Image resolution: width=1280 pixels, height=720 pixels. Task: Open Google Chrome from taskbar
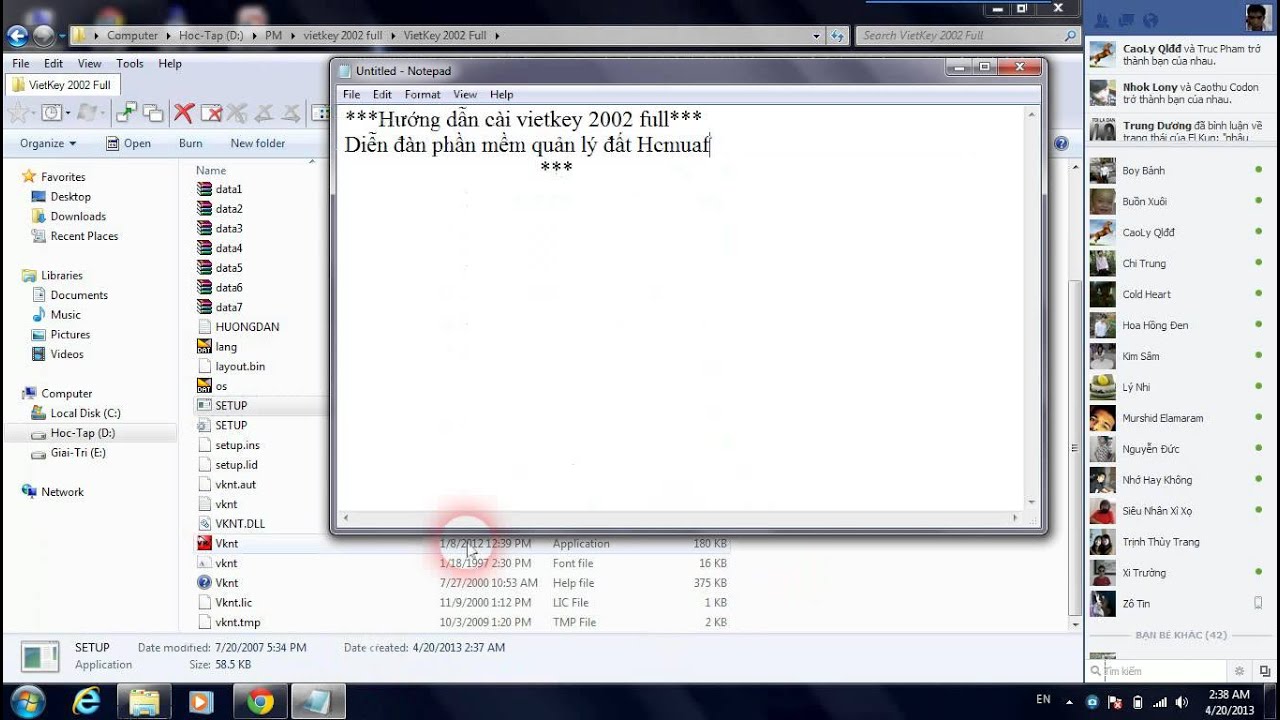pos(261,702)
